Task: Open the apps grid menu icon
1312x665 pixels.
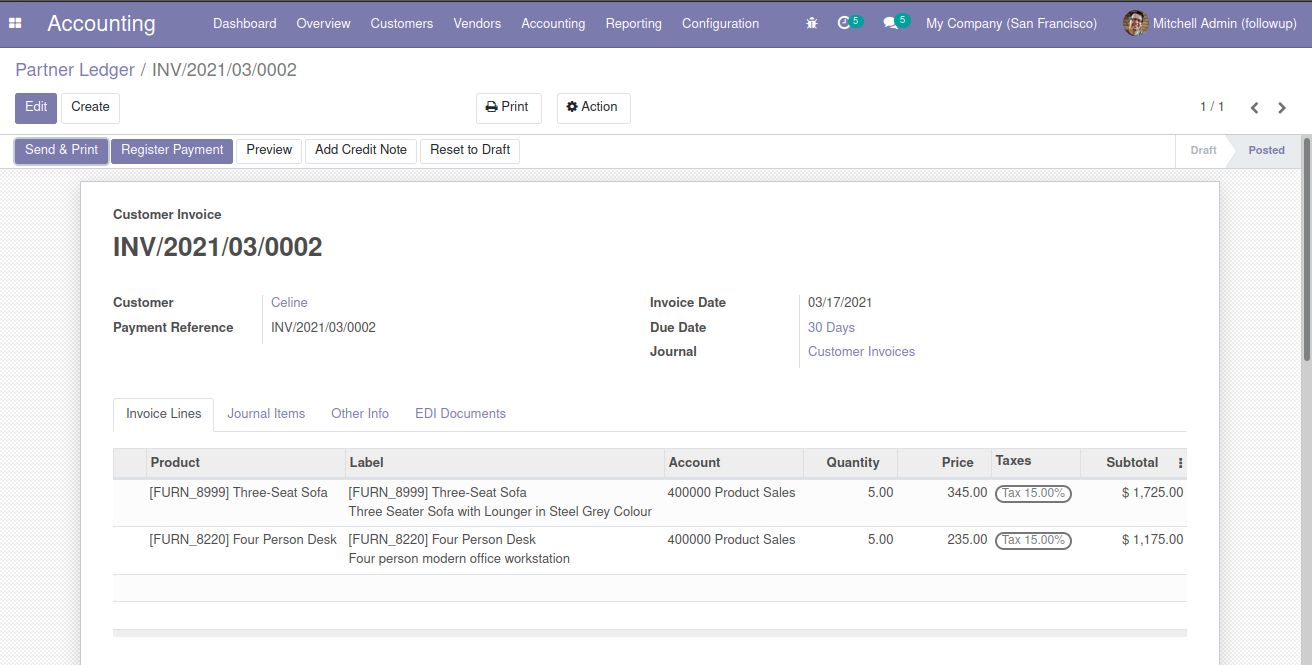Action: pyautogui.click(x=15, y=23)
